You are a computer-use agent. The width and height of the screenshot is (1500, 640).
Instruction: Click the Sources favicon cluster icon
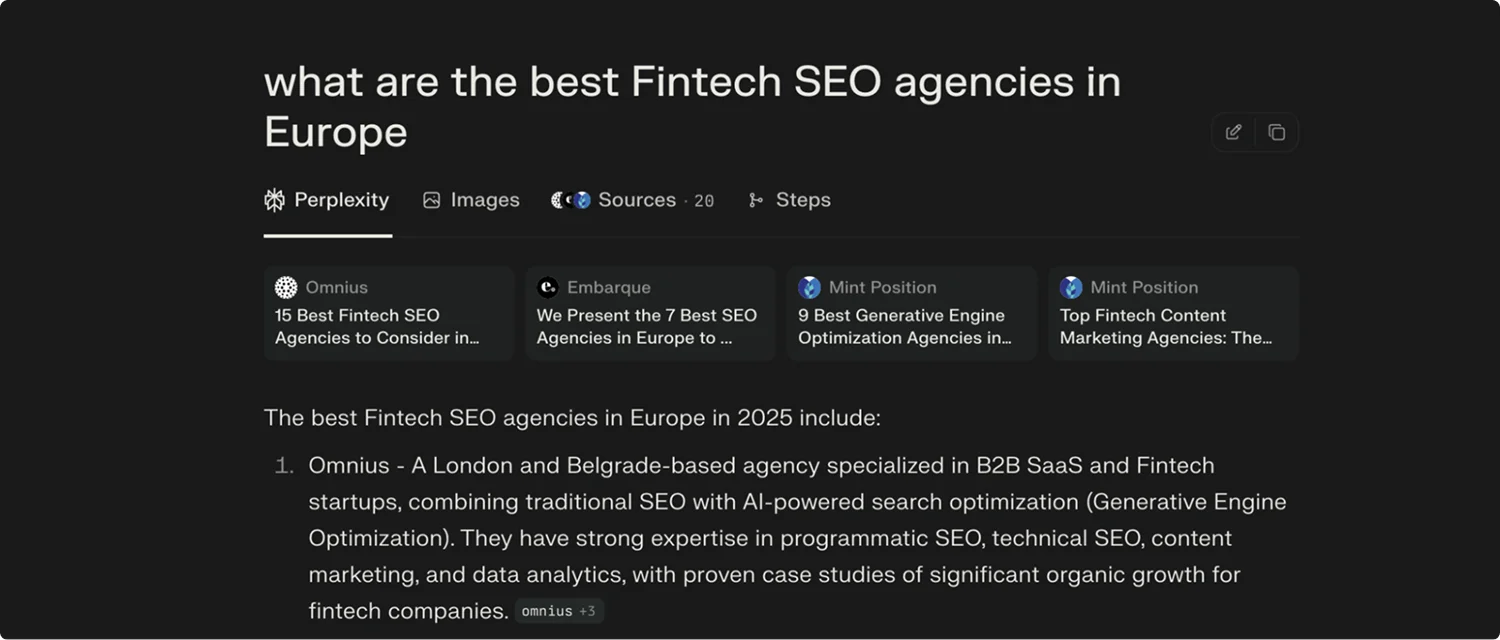pos(571,200)
